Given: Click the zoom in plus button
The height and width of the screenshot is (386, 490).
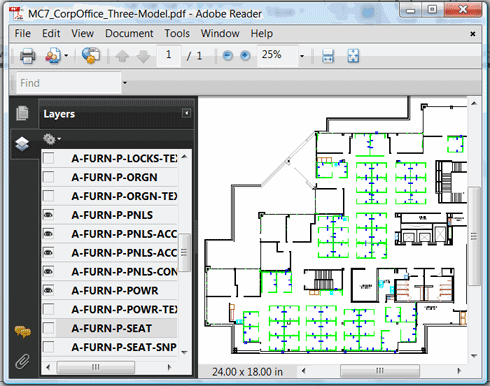Looking at the screenshot, I should tap(245, 55).
